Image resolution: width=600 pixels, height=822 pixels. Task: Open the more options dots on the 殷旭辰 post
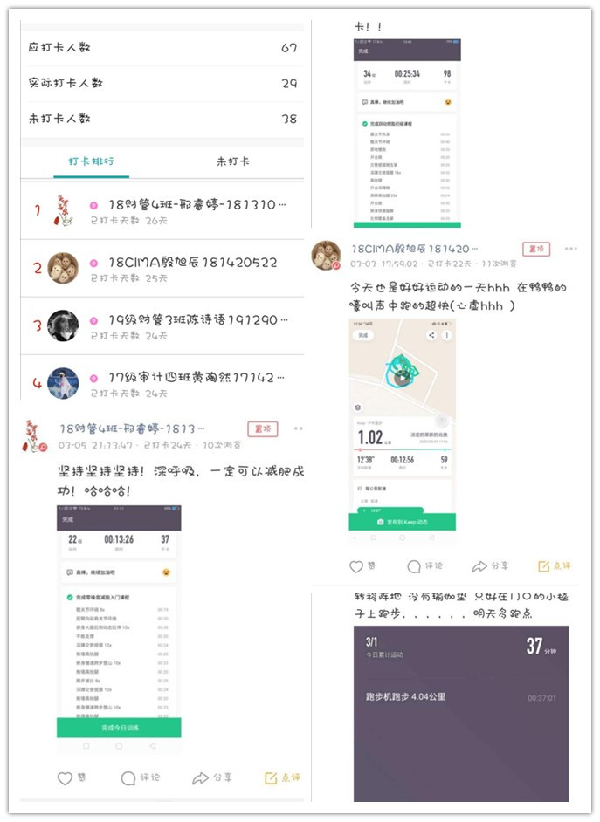(x=571, y=248)
